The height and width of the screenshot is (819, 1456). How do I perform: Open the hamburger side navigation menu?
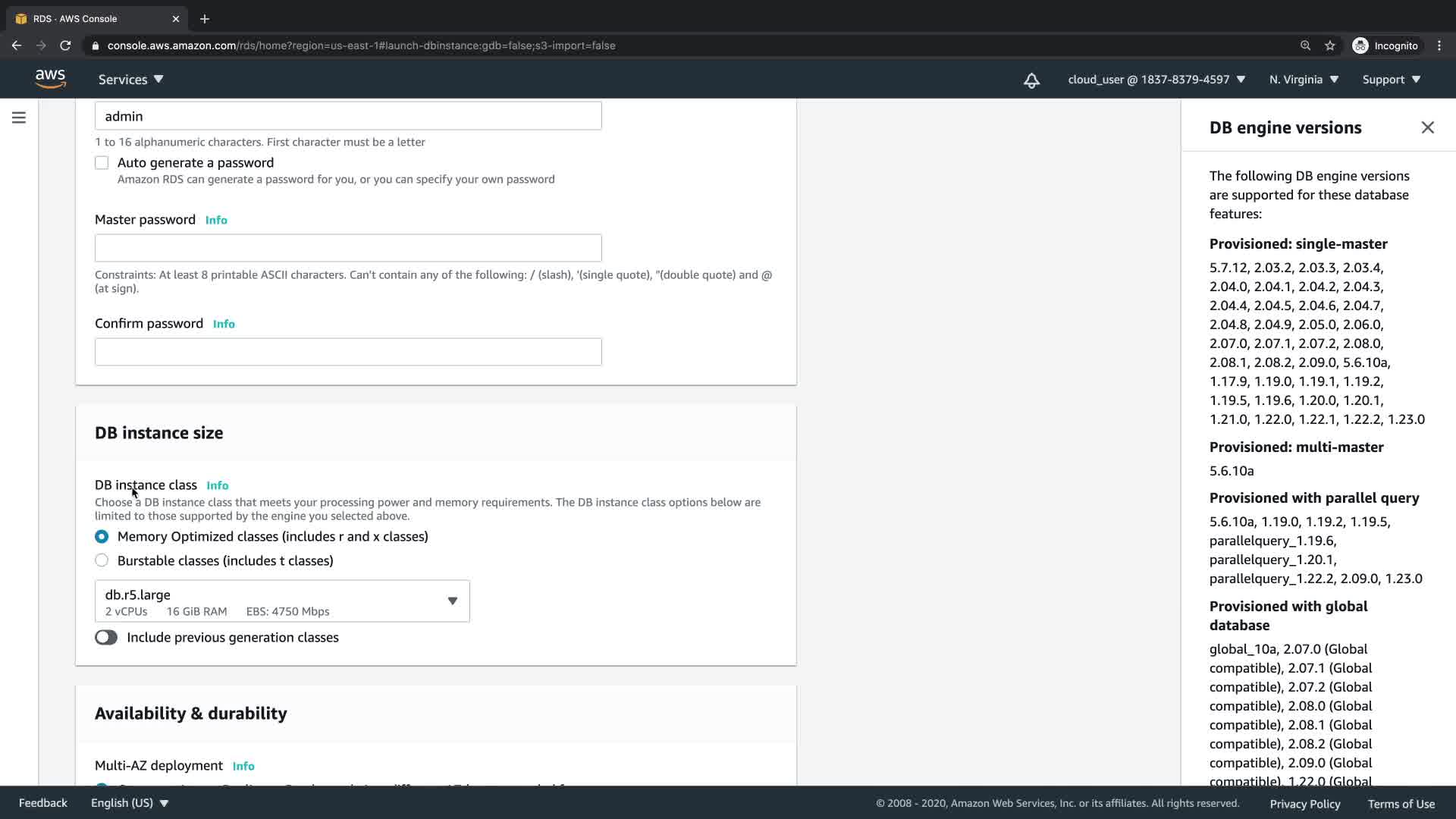[19, 118]
